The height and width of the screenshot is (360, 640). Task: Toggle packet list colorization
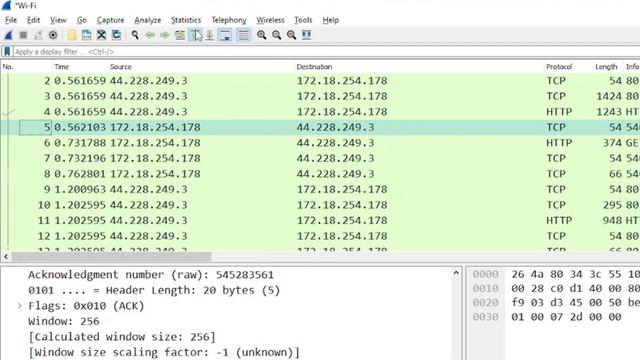[244, 35]
